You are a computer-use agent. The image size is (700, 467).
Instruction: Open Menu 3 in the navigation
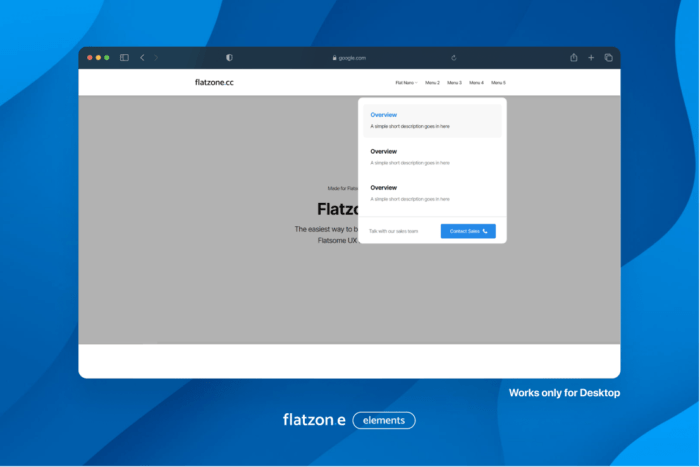click(x=454, y=82)
